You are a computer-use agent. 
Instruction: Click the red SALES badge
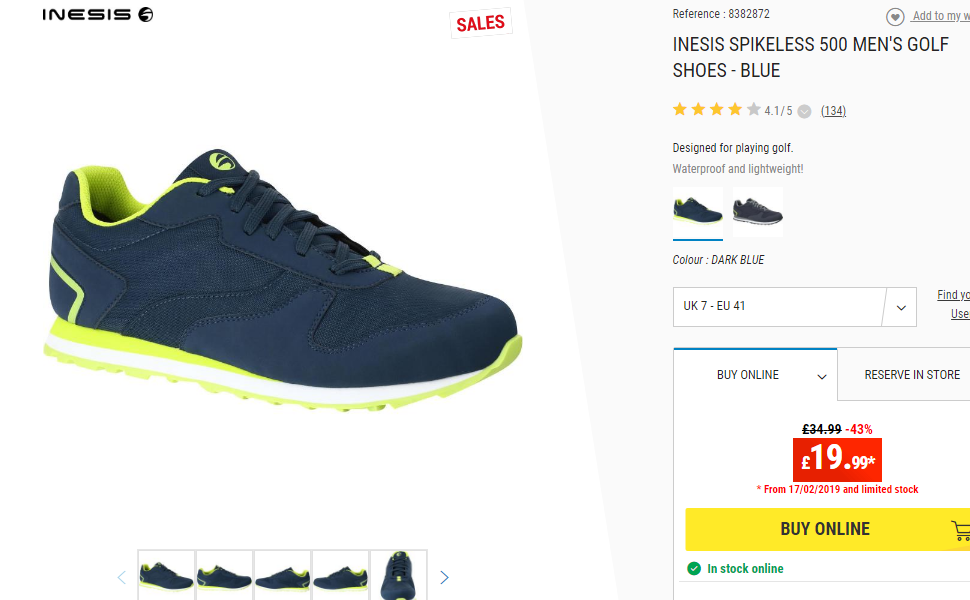481,24
